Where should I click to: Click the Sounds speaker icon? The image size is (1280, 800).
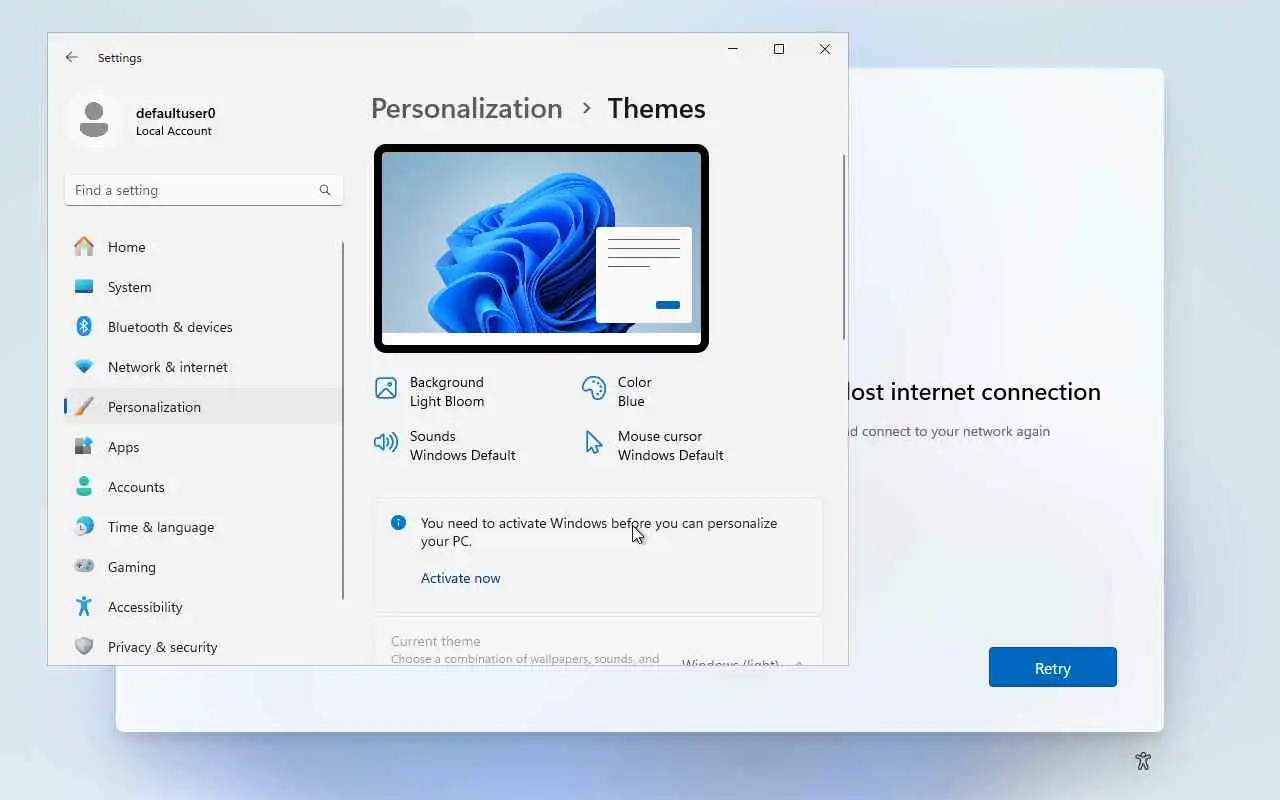pyautogui.click(x=386, y=442)
